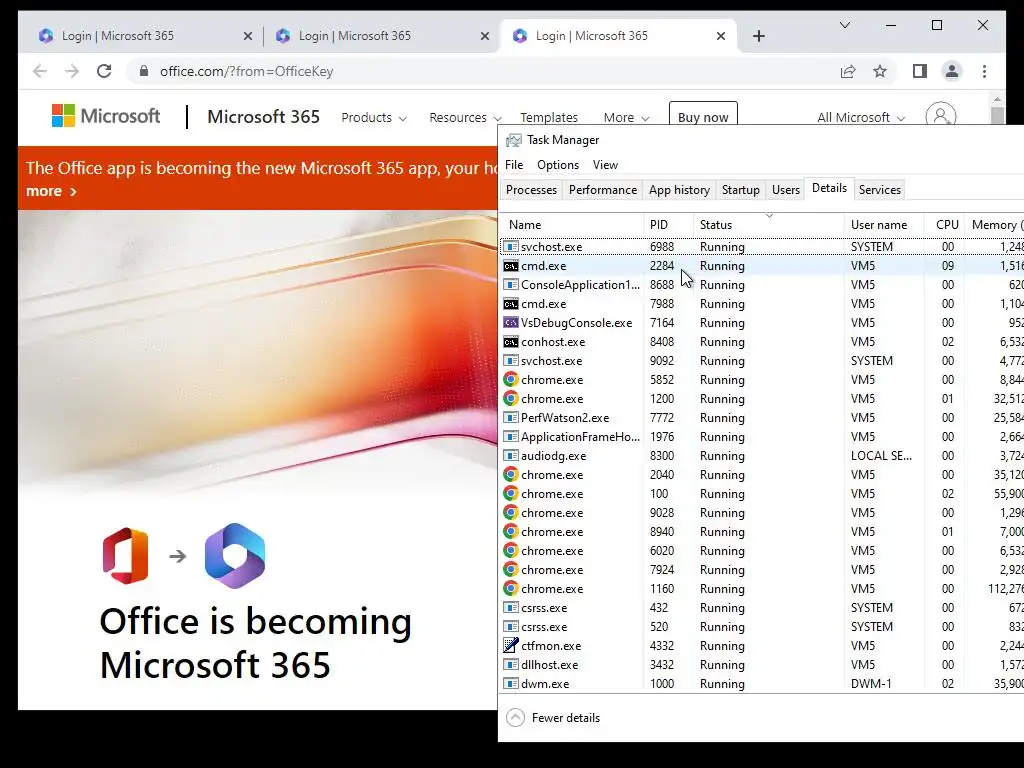Expand the All Microsoft dropdown
Image resolution: width=1024 pixels, height=768 pixels.
(x=861, y=118)
